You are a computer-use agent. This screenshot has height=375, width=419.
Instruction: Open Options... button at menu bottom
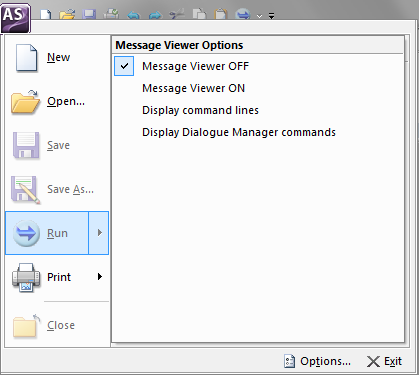pos(318,361)
